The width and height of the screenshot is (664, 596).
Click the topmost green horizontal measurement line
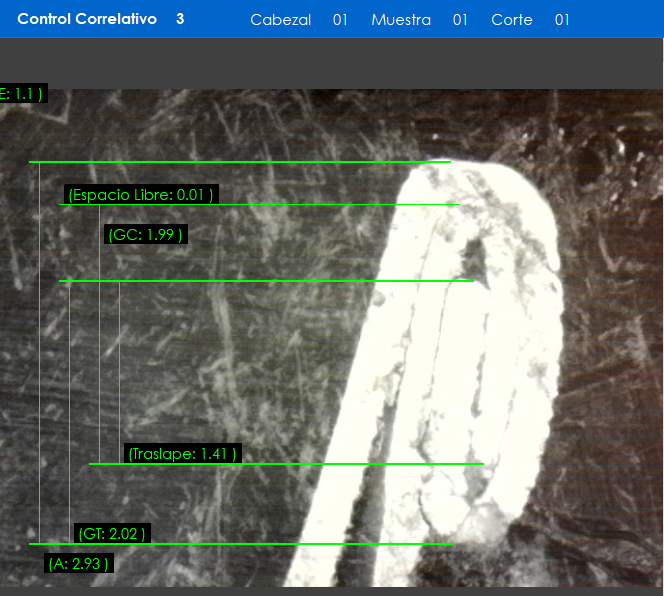[x=240, y=162]
